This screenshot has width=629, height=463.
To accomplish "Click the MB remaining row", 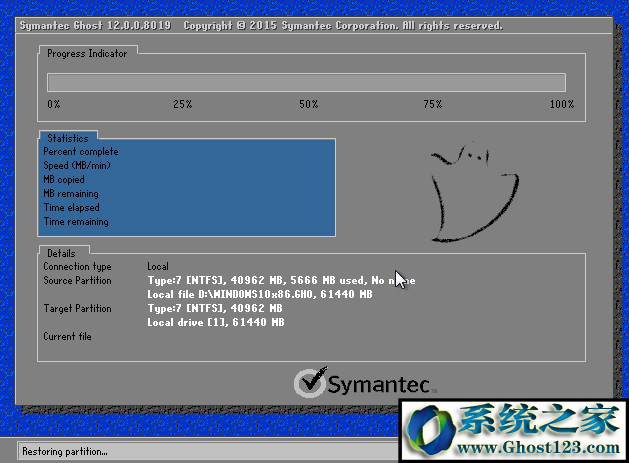I will tap(71, 193).
